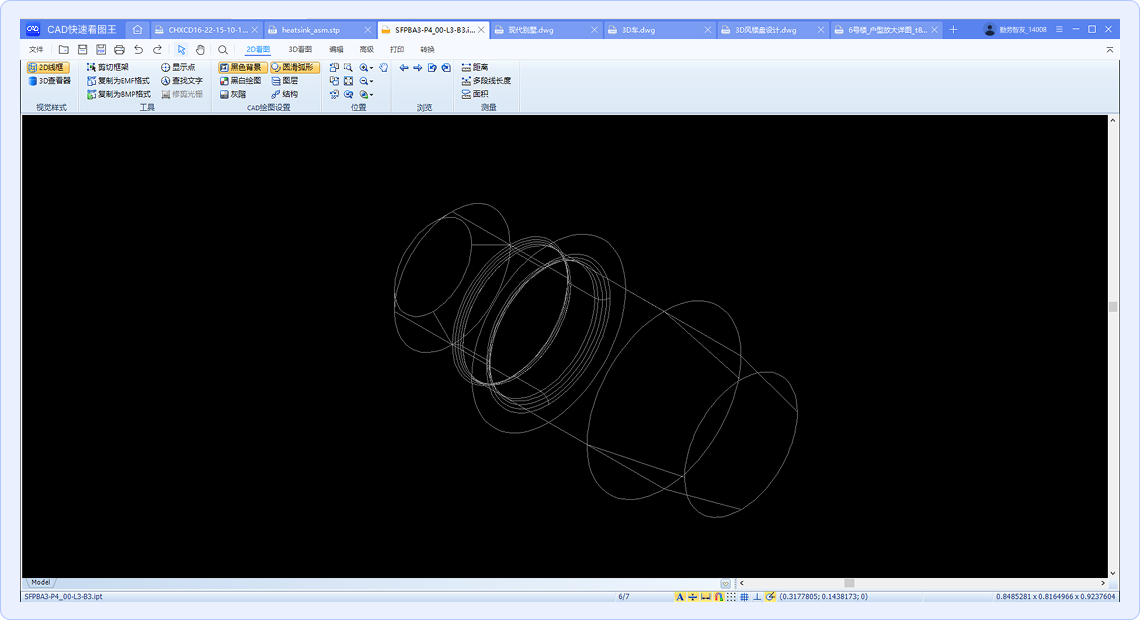The width and height of the screenshot is (1140, 620).
Task: Close the 3D风琴盘设计.dwg tab
Action: click(x=821, y=30)
